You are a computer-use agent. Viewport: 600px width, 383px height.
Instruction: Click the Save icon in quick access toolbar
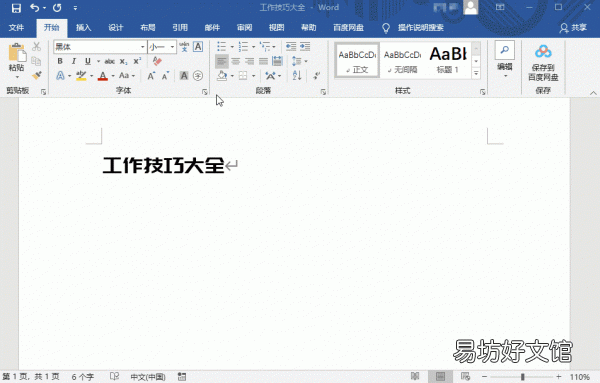(x=16, y=8)
